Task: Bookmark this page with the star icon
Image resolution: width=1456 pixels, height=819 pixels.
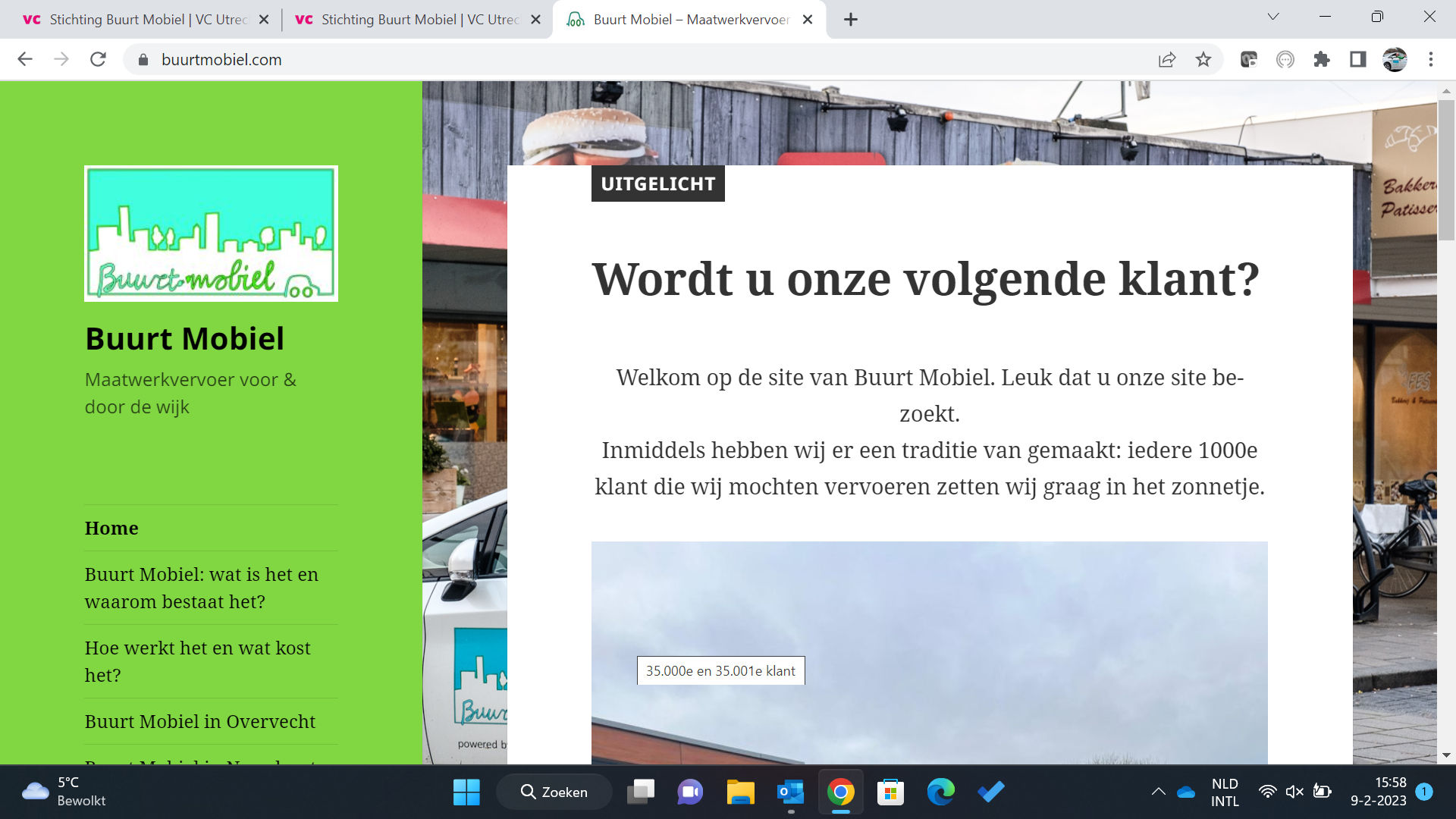Action: coord(1203,59)
